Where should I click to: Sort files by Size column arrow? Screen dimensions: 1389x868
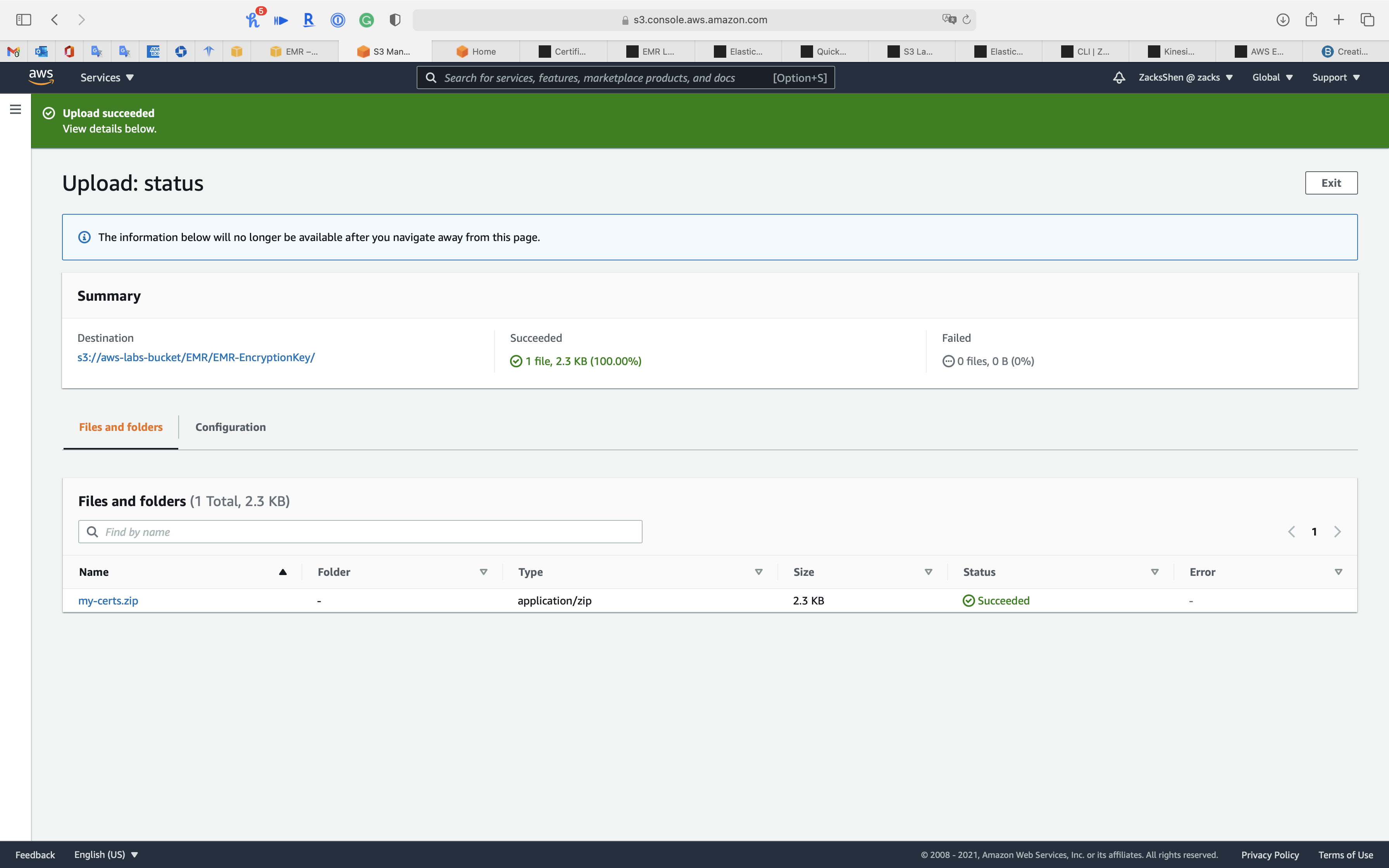928,572
